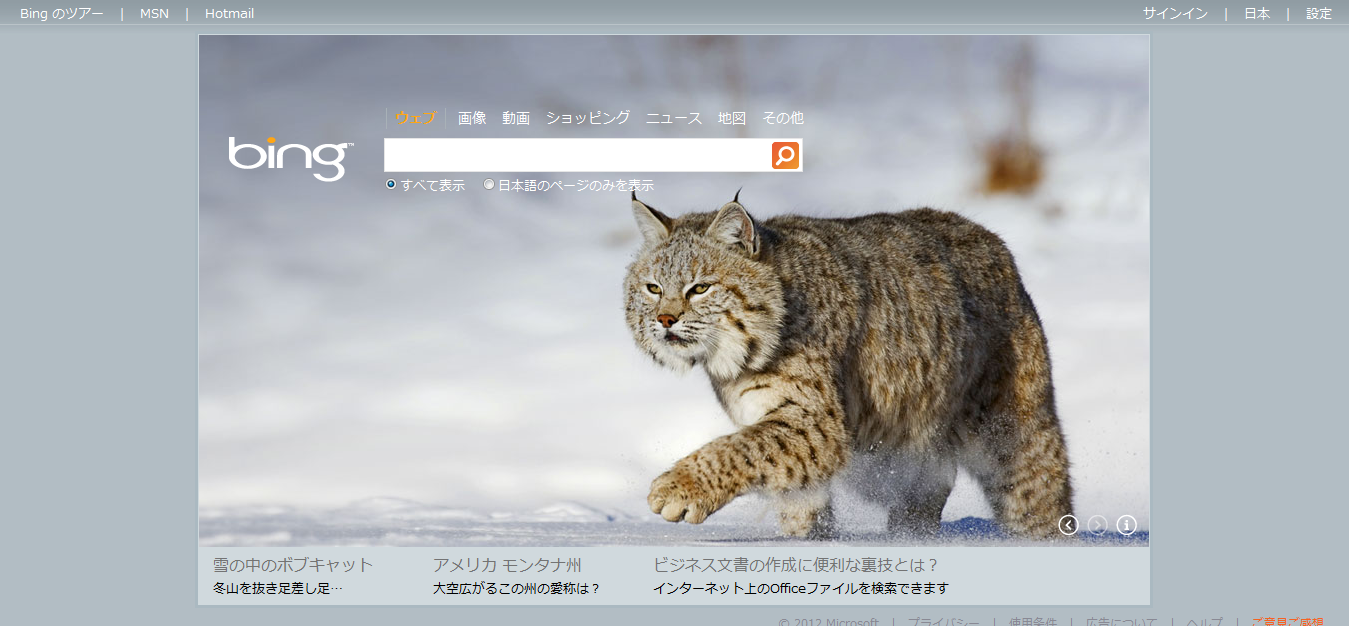
Task: Click the サインイン link
Action: [1175, 14]
